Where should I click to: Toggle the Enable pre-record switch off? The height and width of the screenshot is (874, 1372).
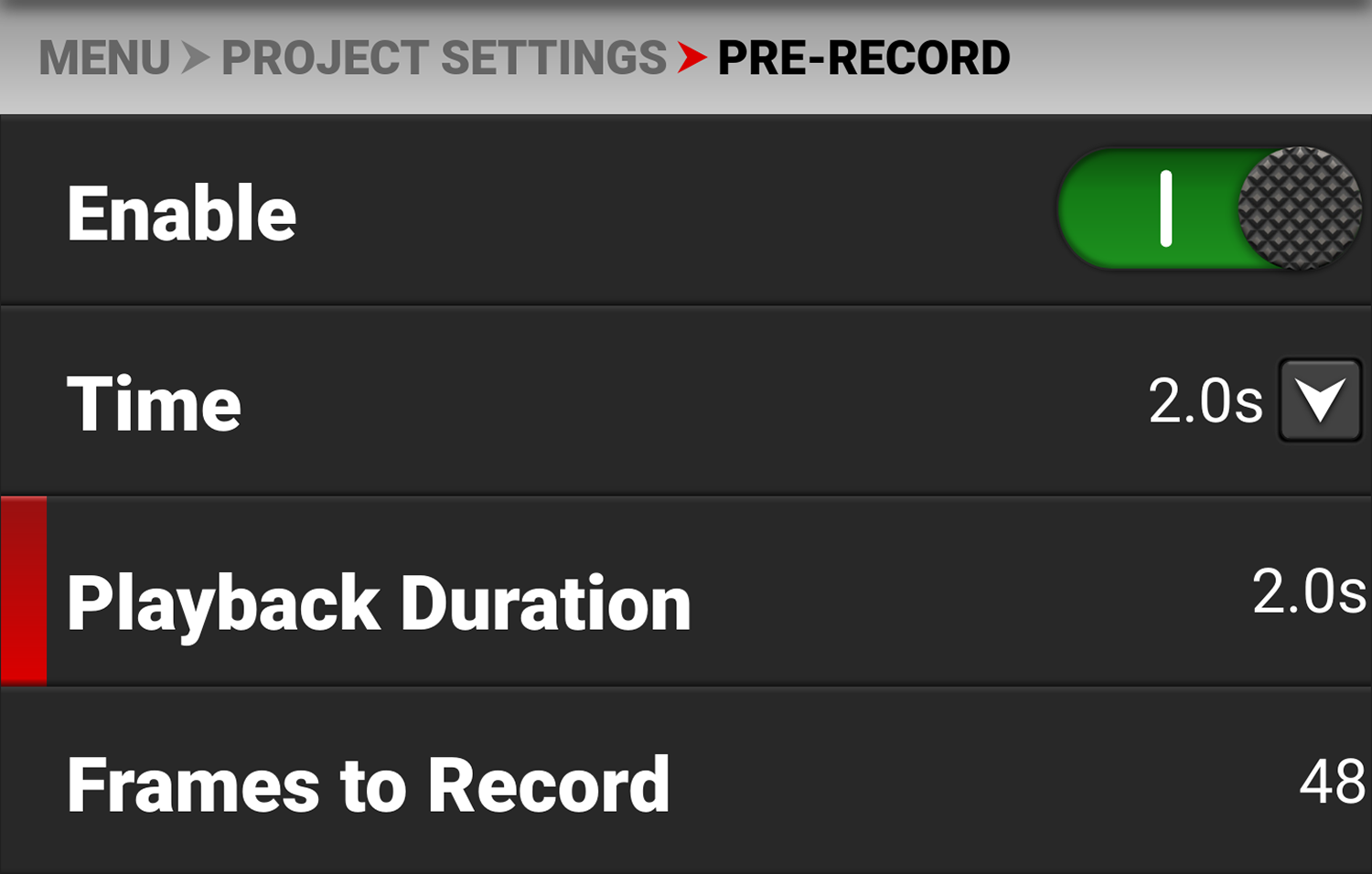[1207, 209]
